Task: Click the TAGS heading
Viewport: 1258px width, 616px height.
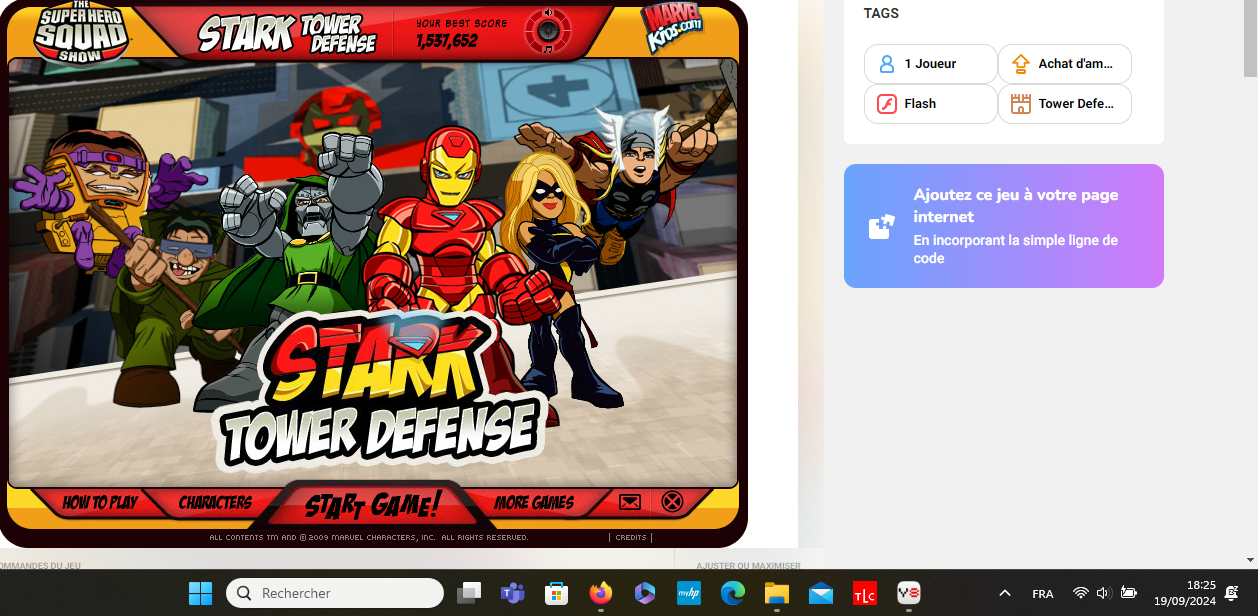Action: click(881, 14)
